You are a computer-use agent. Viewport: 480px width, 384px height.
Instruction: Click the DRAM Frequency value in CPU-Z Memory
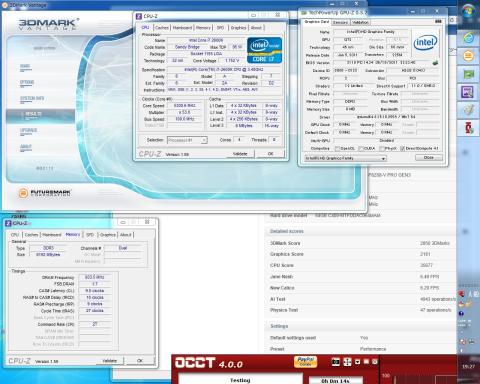click(x=95, y=277)
